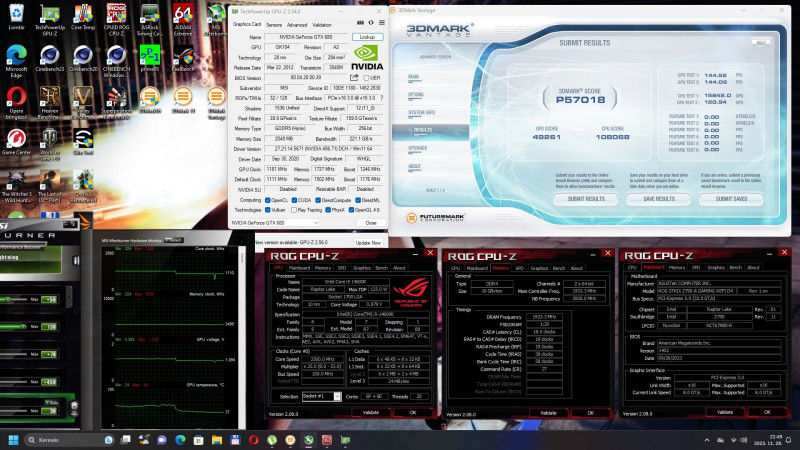Image resolution: width=800 pixels, height=450 pixels.
Task: Select Bench tab in Mainboard CPU-Z window
Action: (736, 267)
